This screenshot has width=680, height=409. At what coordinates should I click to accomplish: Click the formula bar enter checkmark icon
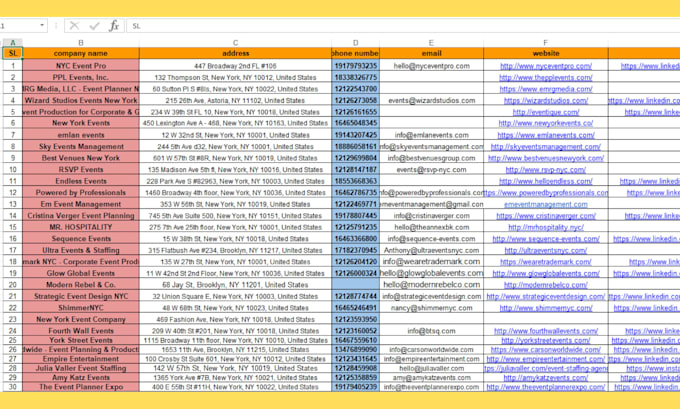pyautogui.click(x=94, y=26)
